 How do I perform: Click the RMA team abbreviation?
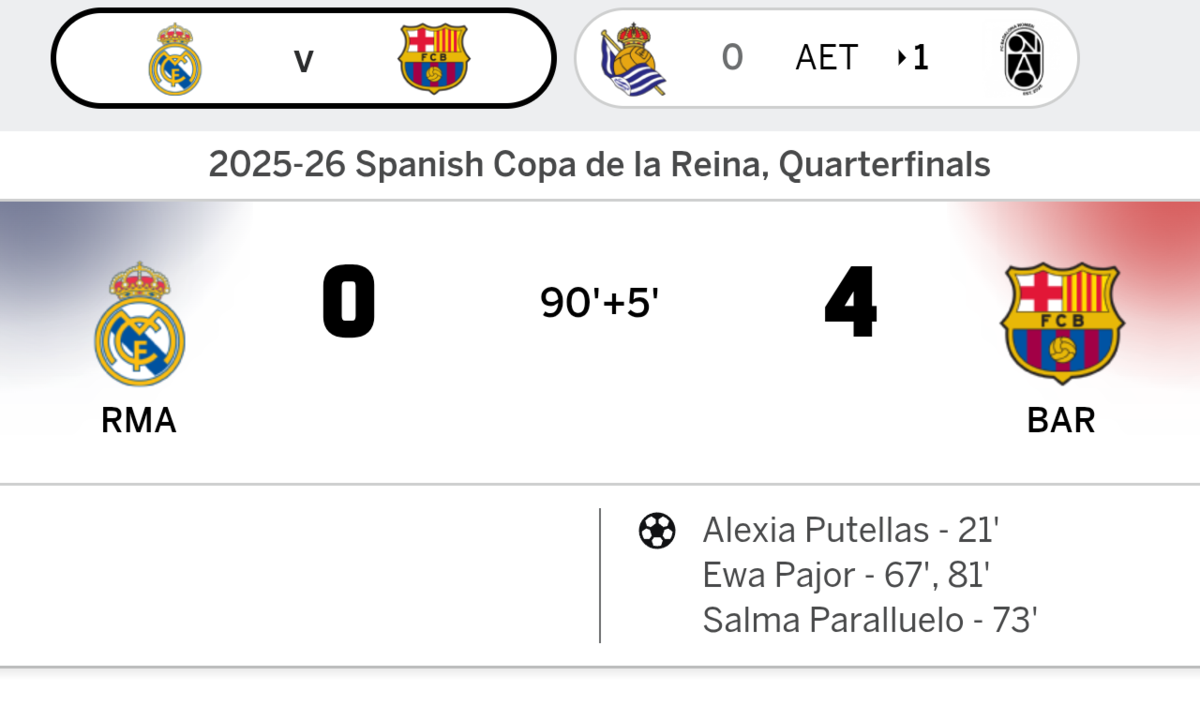pyautogui.click(x=139, y=421)
